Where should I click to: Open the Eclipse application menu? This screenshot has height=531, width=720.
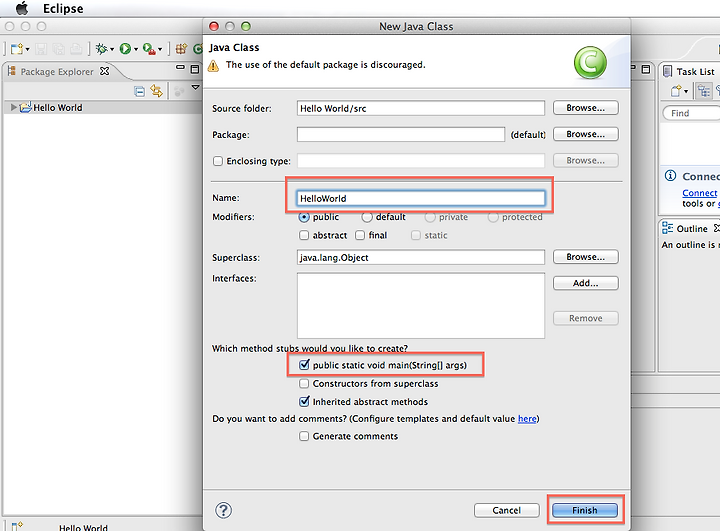coord(63,9)
